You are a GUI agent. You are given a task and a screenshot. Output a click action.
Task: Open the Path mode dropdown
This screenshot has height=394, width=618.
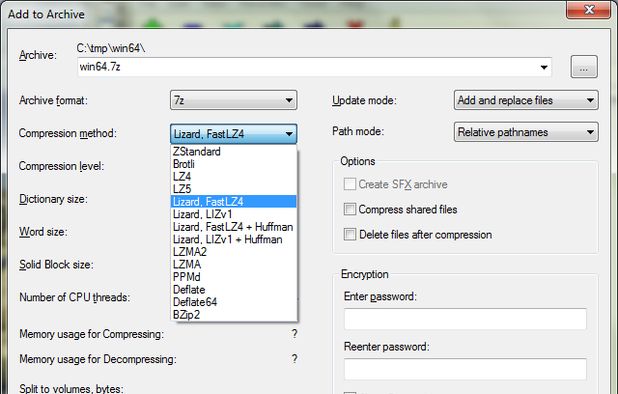click(x=526, y=132)
